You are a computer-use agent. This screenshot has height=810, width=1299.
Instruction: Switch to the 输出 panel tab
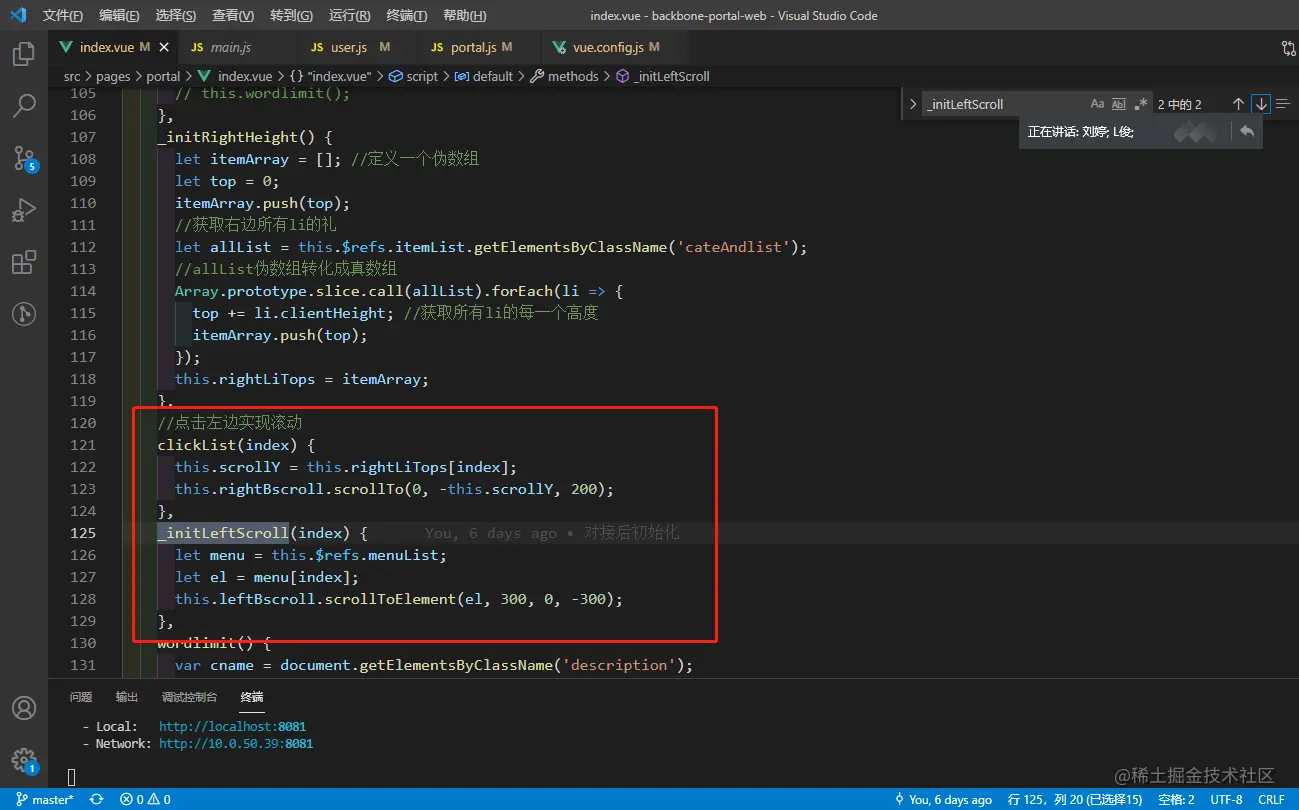click(127, 697)
